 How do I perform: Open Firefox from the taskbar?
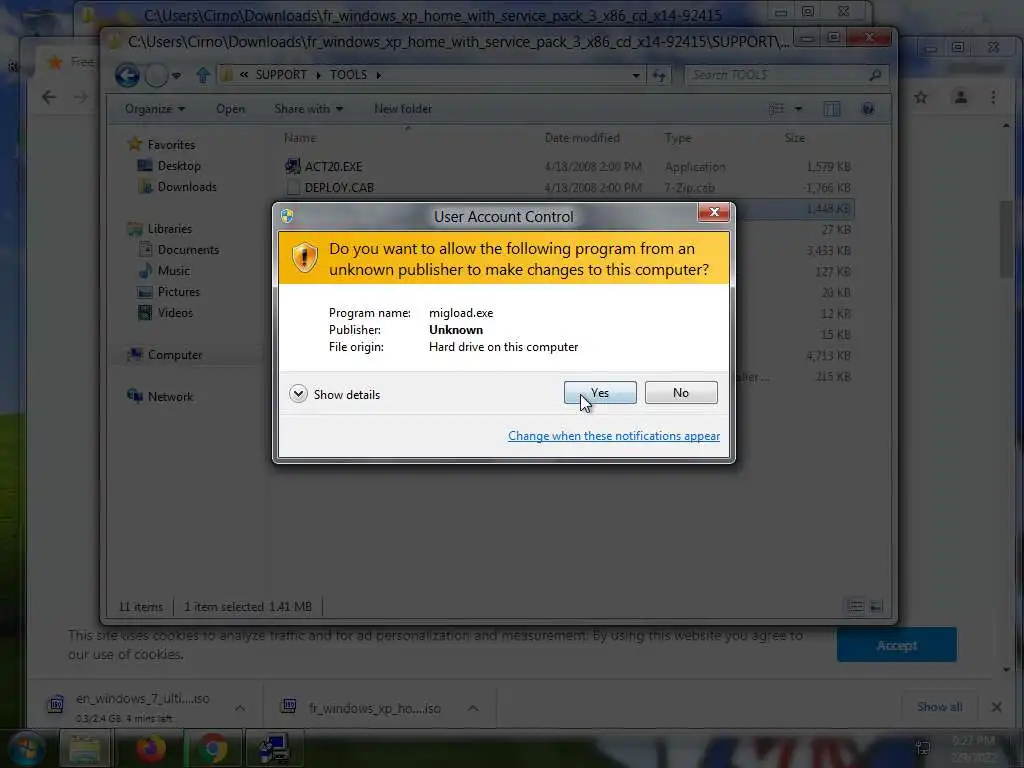tap(151, 749)
